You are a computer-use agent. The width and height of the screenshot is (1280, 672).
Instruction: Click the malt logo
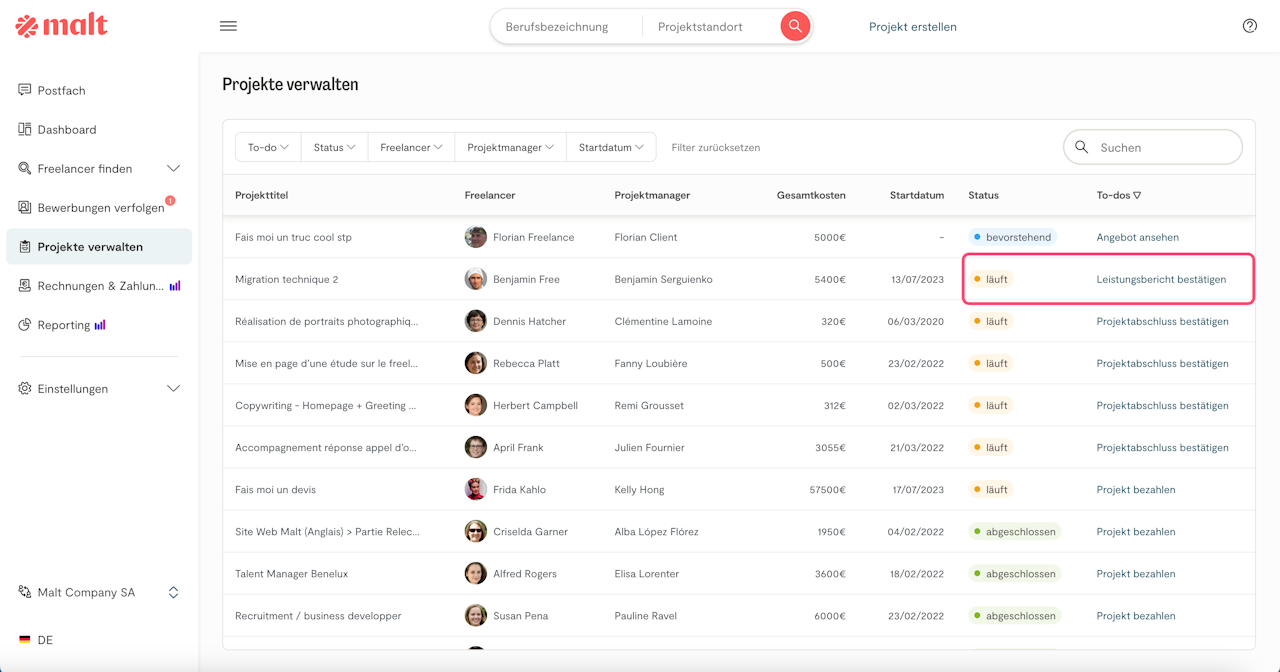[62, 26]
